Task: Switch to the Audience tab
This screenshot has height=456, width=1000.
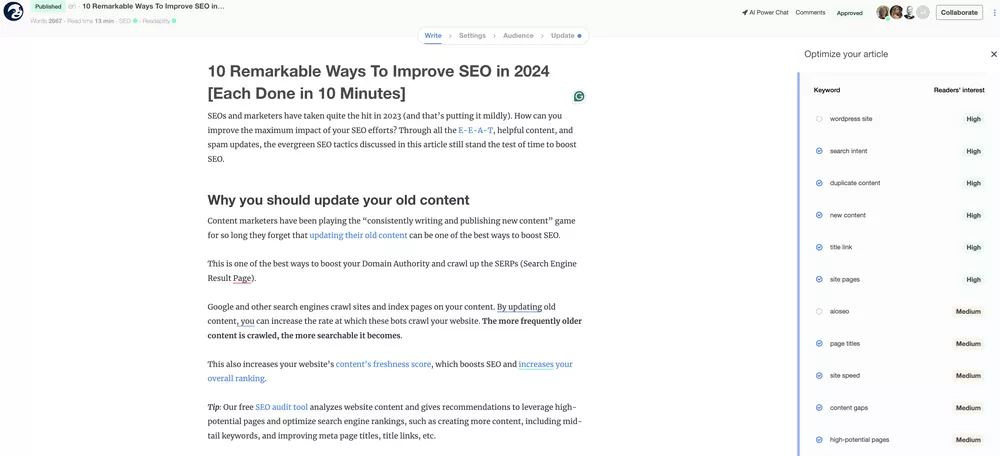Action: [518, 36]
